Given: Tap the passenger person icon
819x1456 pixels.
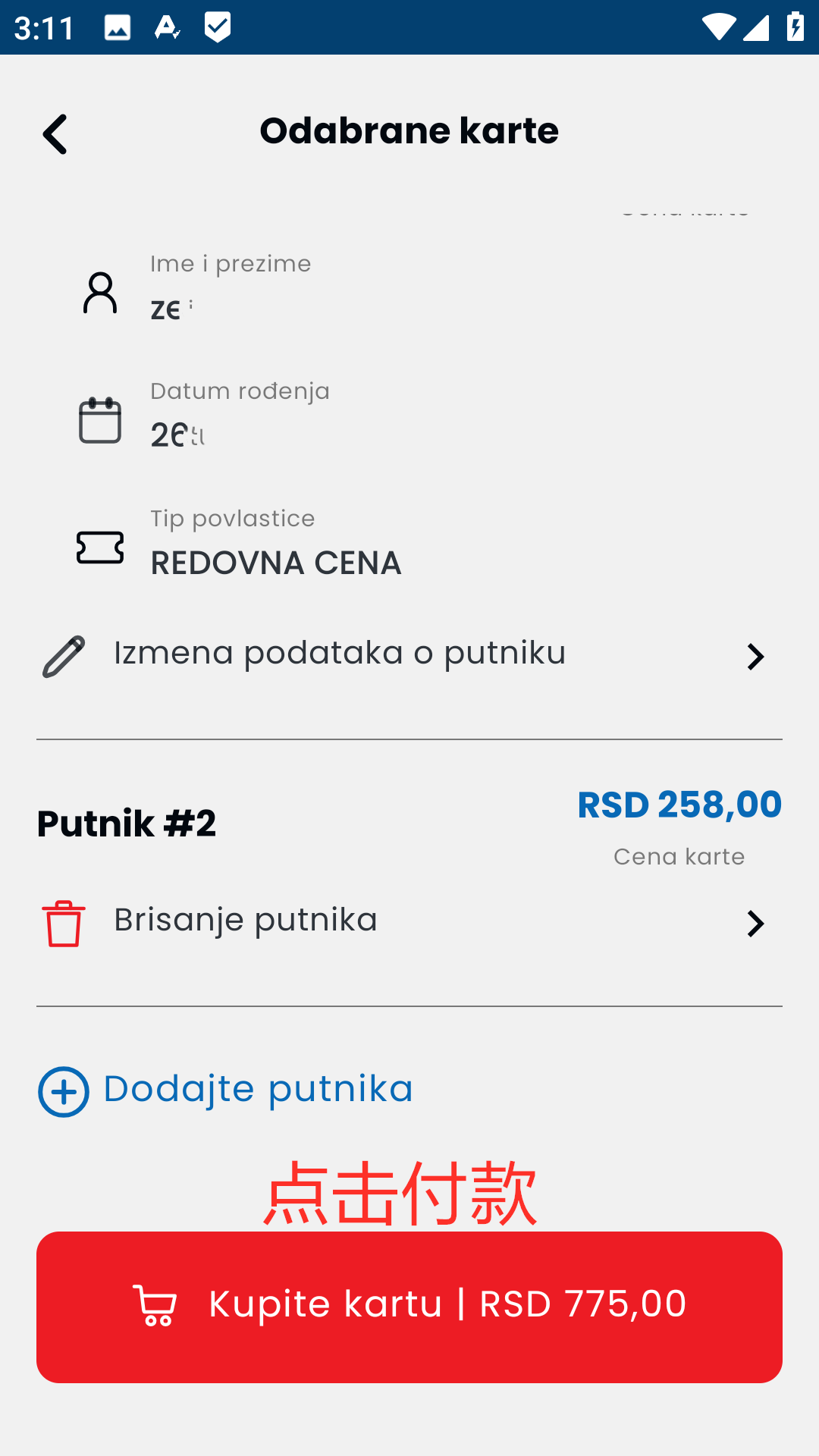Looking at the screenshot, I should coord(100,293).
